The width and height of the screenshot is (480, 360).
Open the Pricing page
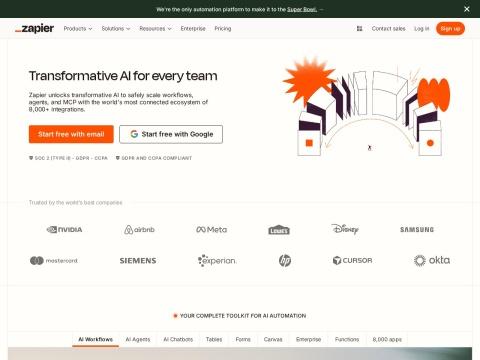pyautogui.click(x=223, y=29)
